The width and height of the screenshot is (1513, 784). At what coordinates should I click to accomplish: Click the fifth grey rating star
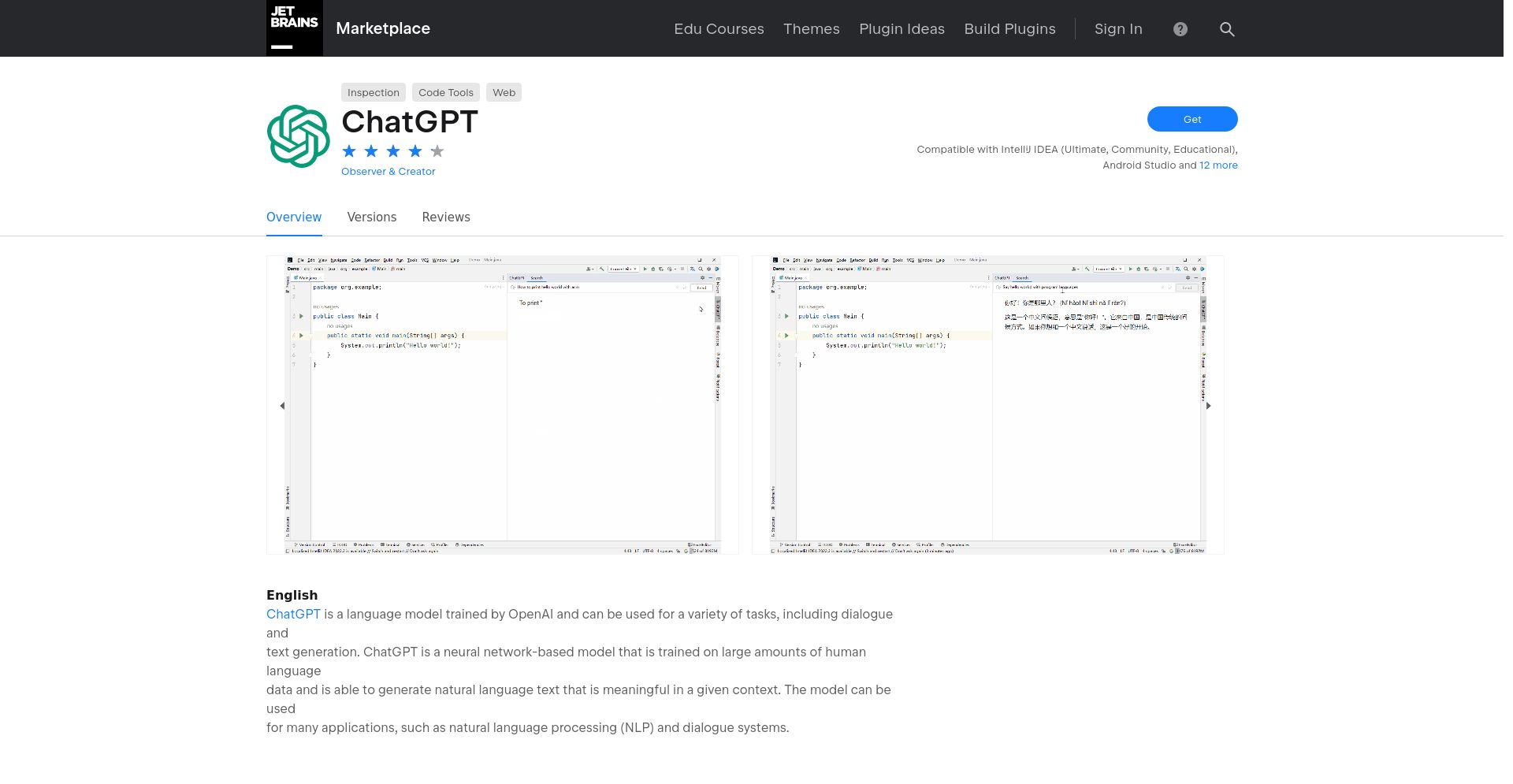tap(437, 151)
